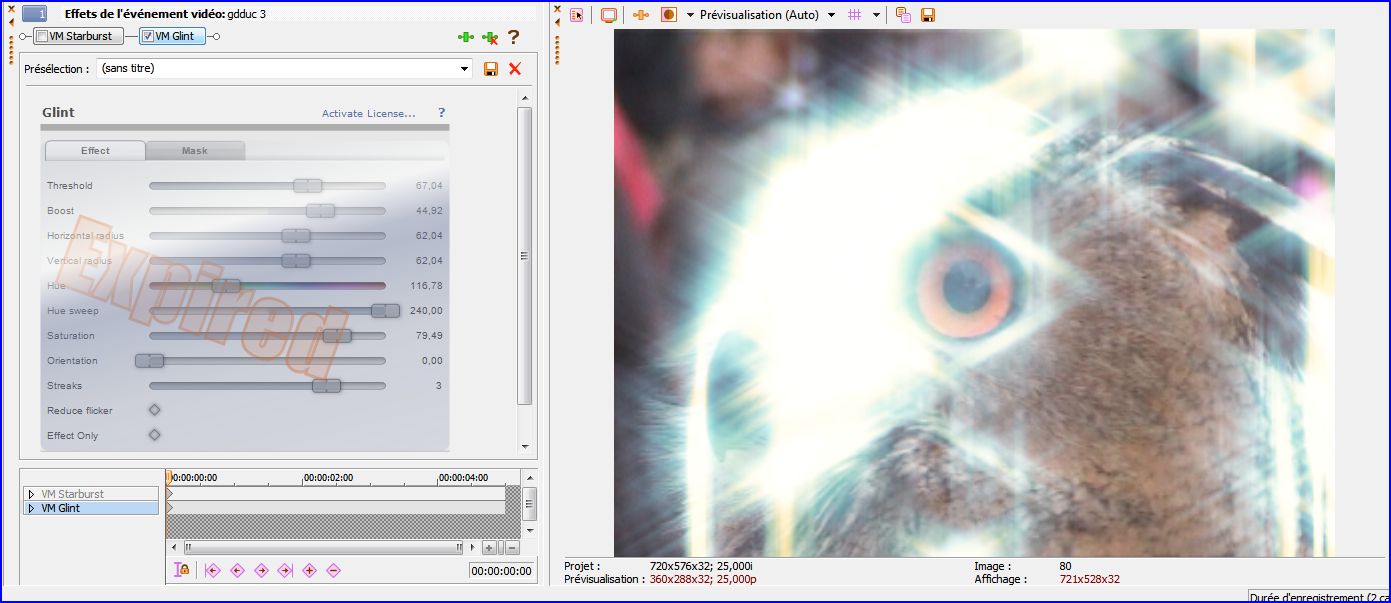Click the keyframe timecode field
The height and width of the screenshot is (603, 1391).
coord(501,571)
